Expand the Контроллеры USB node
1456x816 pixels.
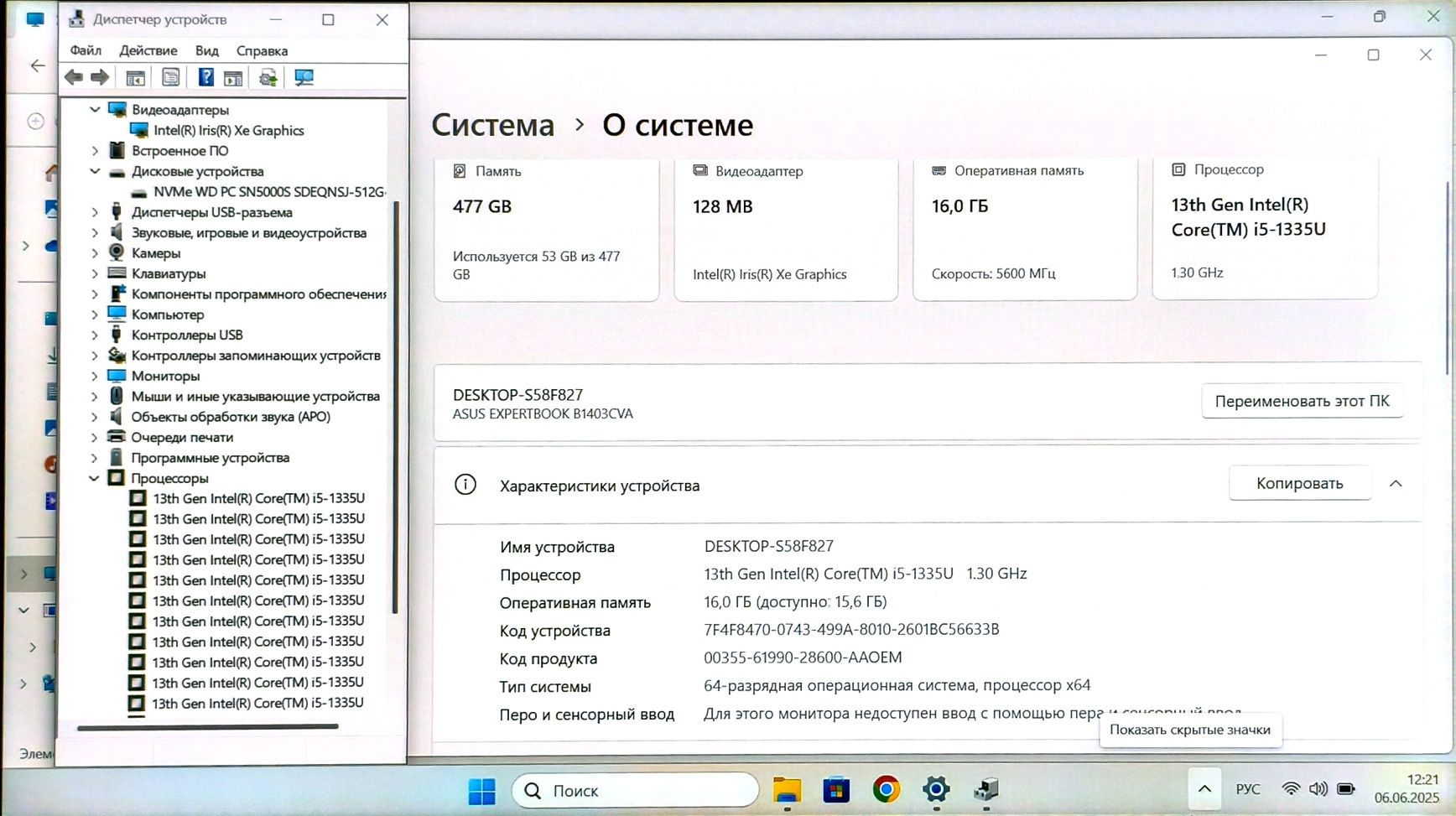click(95, 335)
